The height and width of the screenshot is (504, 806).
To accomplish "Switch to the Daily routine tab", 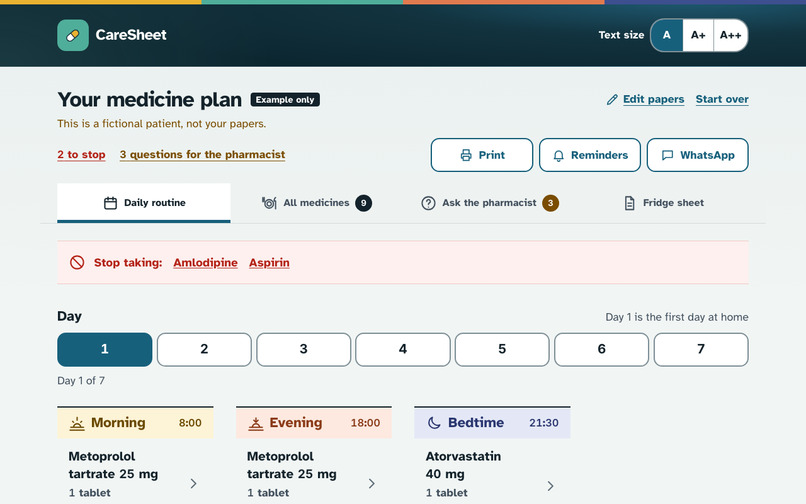I will click(144, 203).
